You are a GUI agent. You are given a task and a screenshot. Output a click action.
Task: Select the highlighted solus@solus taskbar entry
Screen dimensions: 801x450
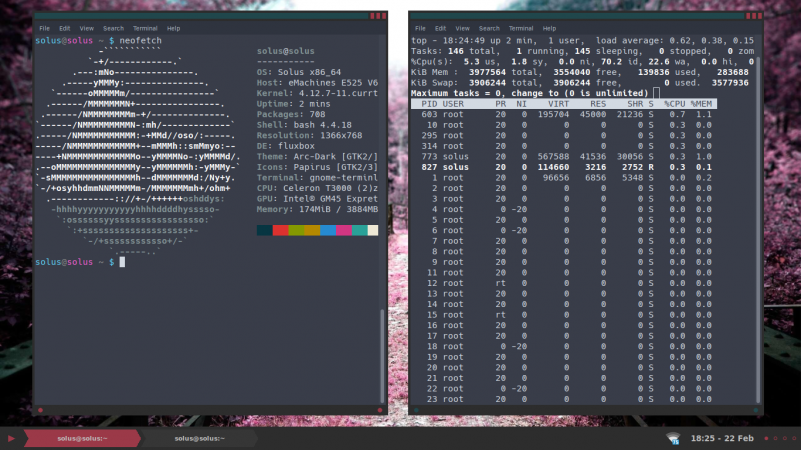(x=82, y=438)
